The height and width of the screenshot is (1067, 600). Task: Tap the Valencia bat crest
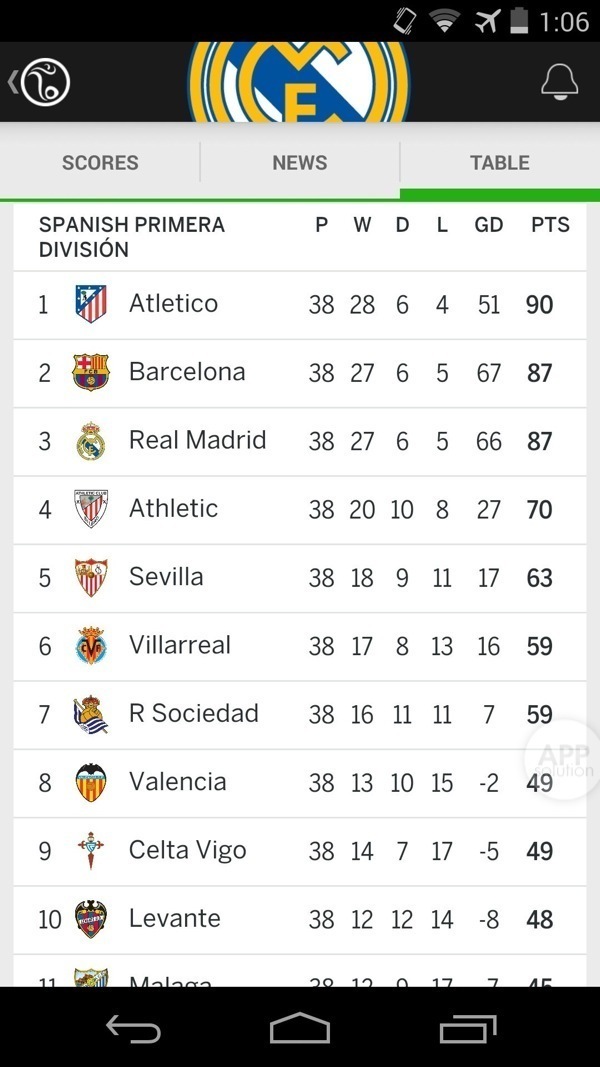pyautogui.click(x=91, y=782)
